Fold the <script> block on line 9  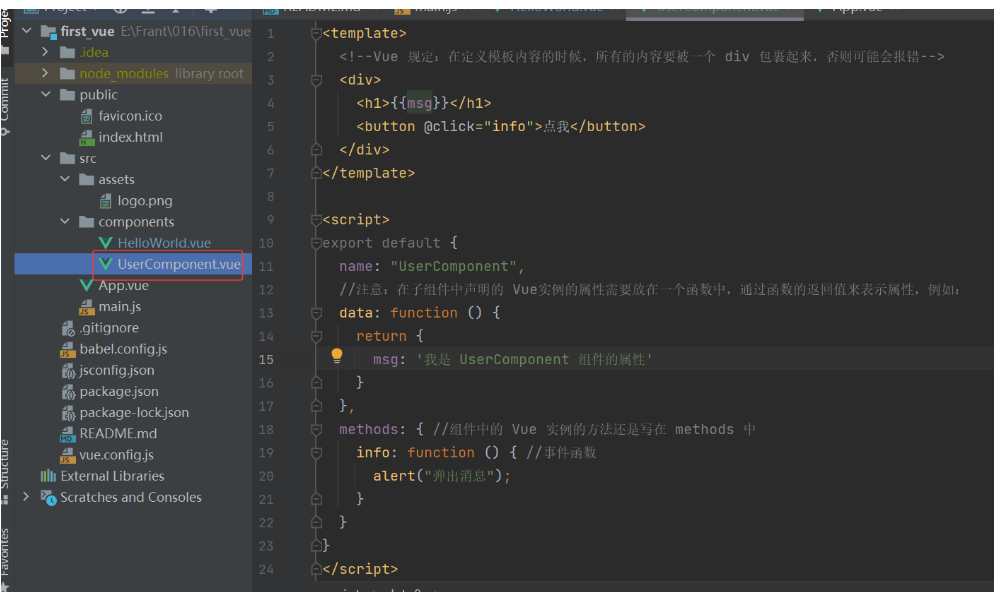click(316, 220)
